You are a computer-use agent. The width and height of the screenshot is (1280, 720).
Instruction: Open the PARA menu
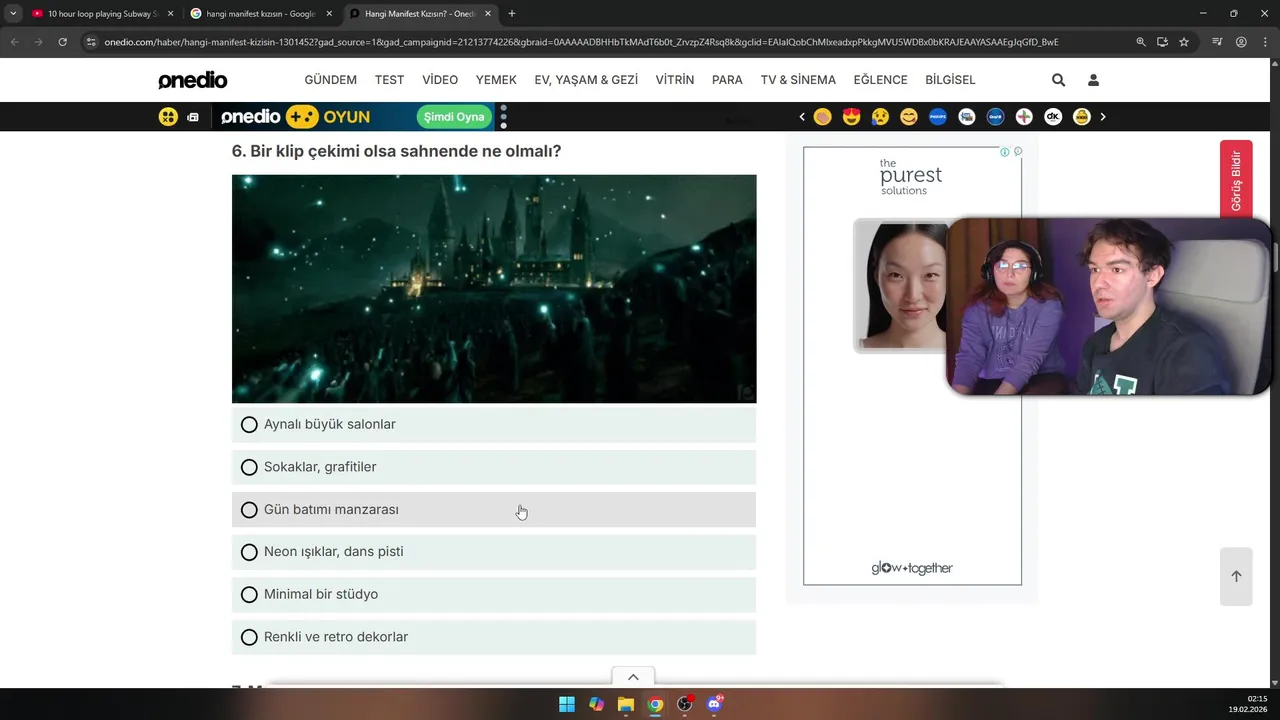point(727,80)
